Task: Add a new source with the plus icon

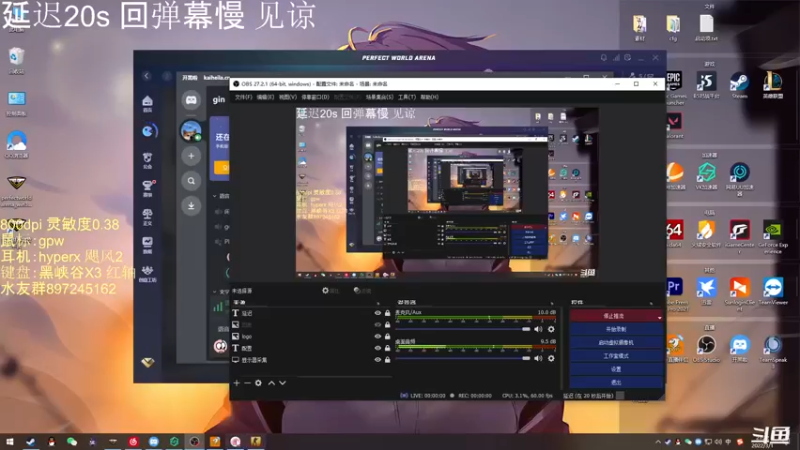Action: click(236, 383)
